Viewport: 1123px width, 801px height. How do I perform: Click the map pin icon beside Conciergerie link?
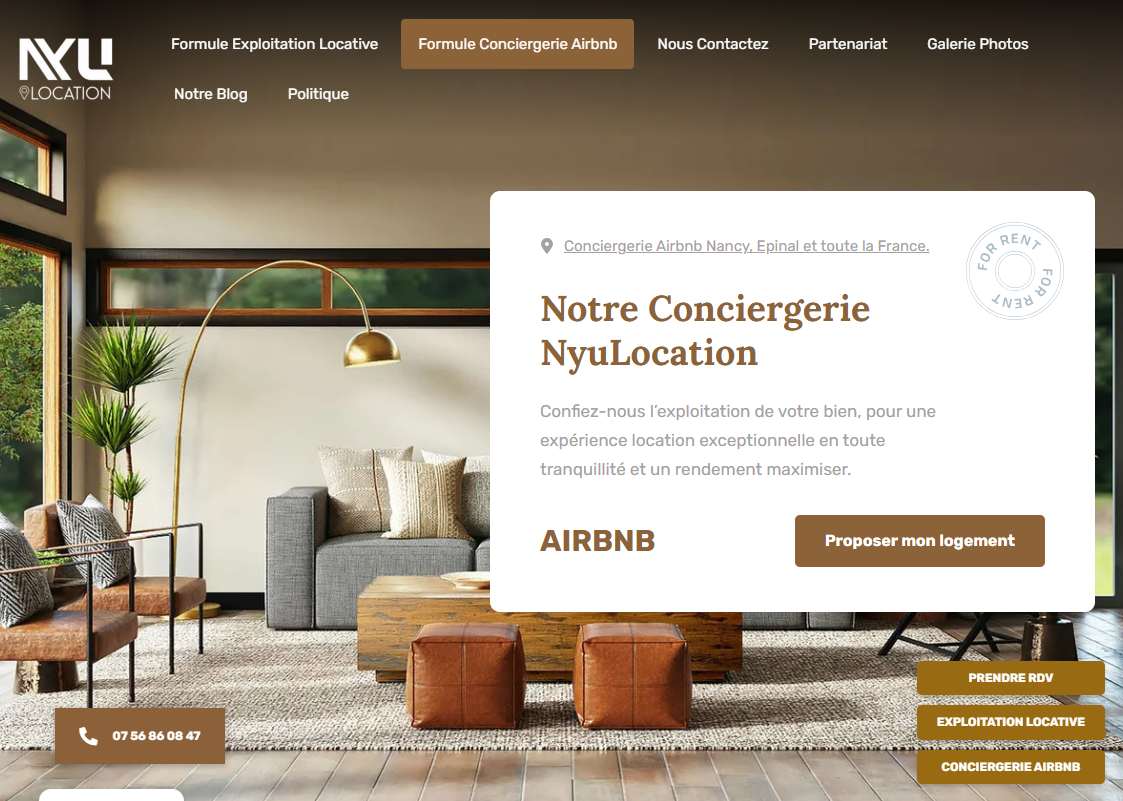[x=546, y=246]
